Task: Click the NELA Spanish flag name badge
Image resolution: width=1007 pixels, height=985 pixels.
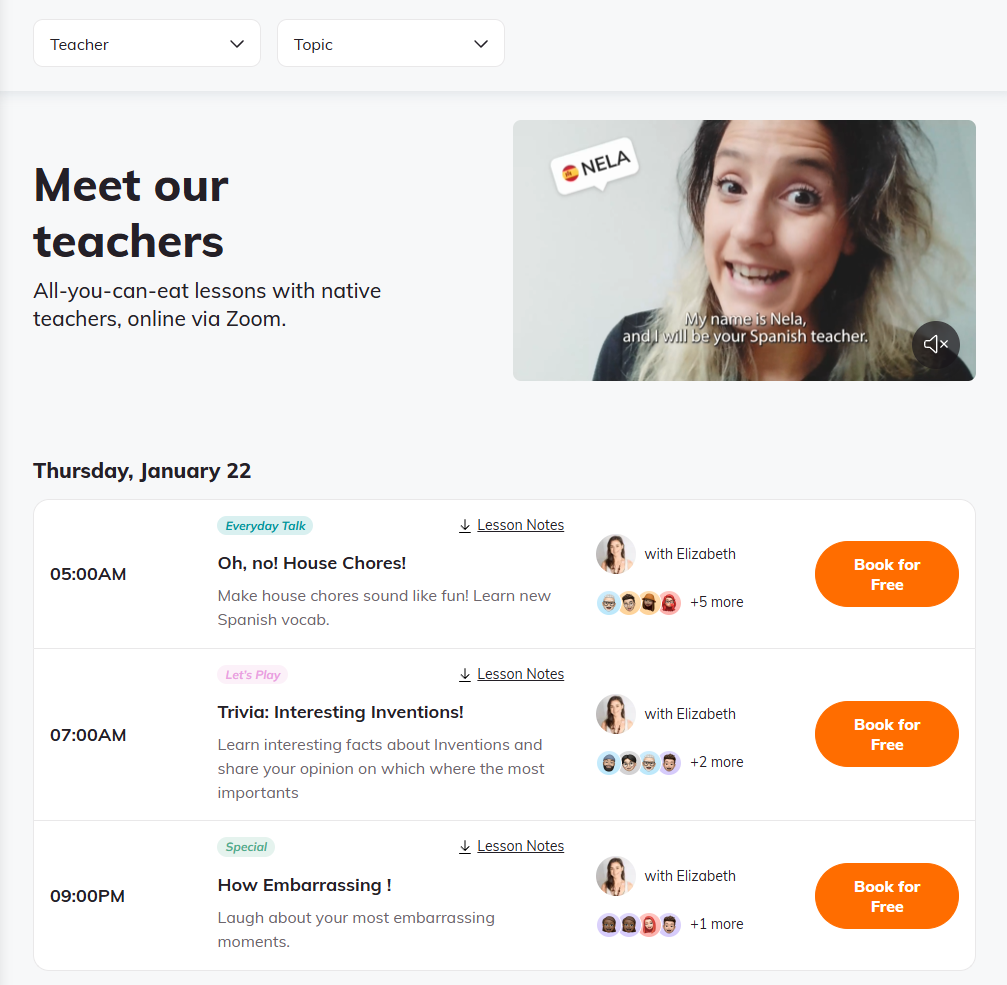Action: point(595,166)
